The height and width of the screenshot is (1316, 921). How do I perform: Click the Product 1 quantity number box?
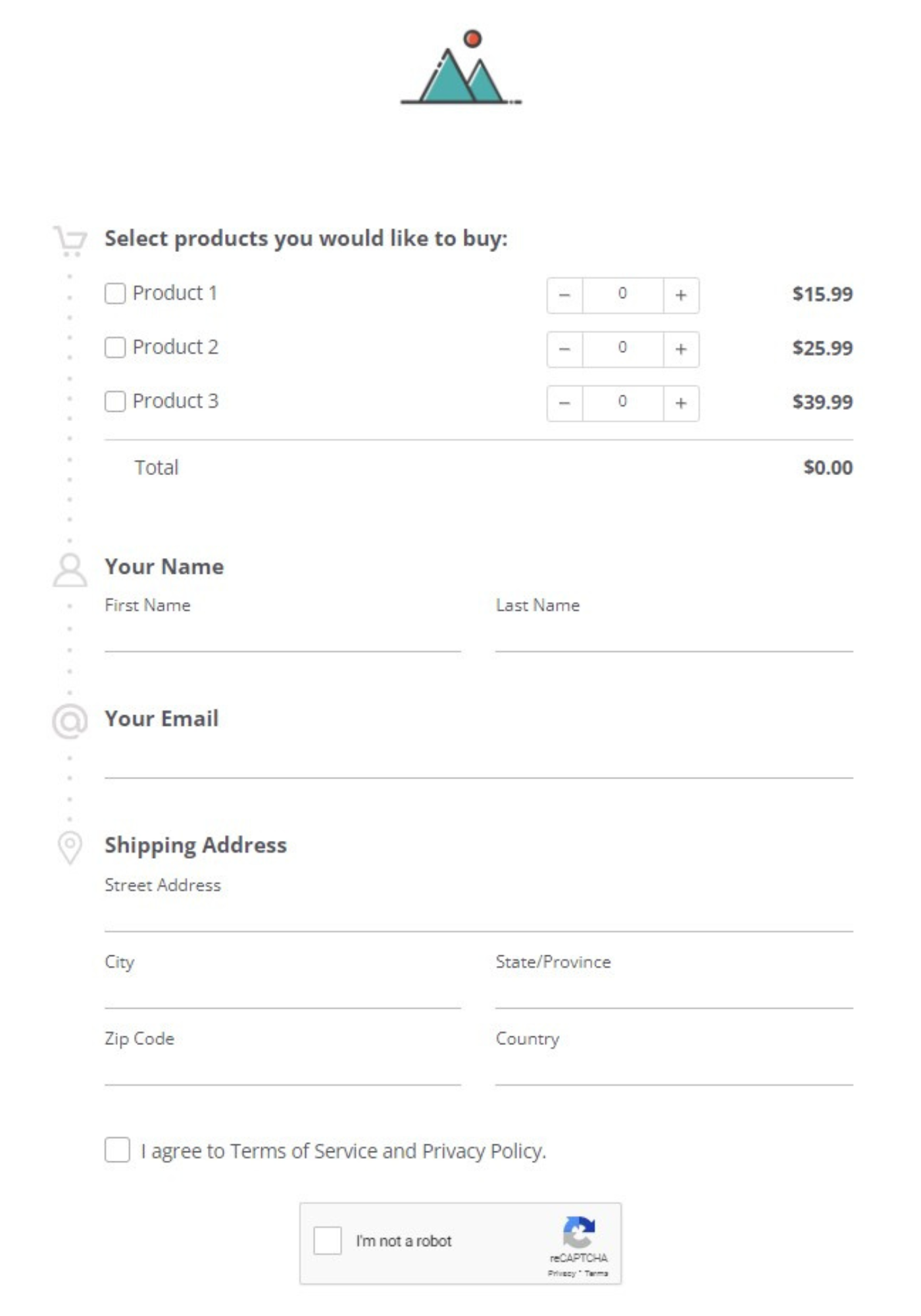pyautogui.click(x=622, y=295)
